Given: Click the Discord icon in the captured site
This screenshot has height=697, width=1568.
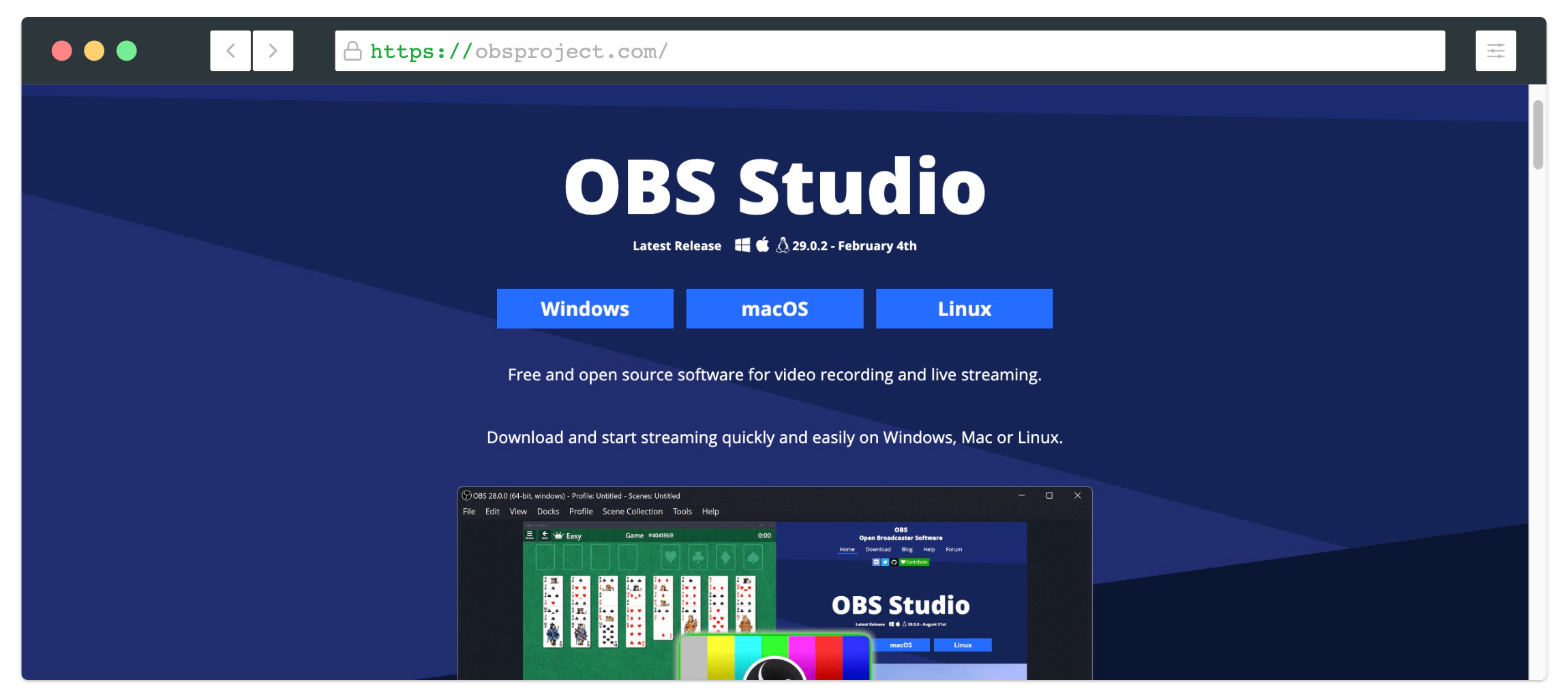Looking at the screenshot, I should coord(876,562).
